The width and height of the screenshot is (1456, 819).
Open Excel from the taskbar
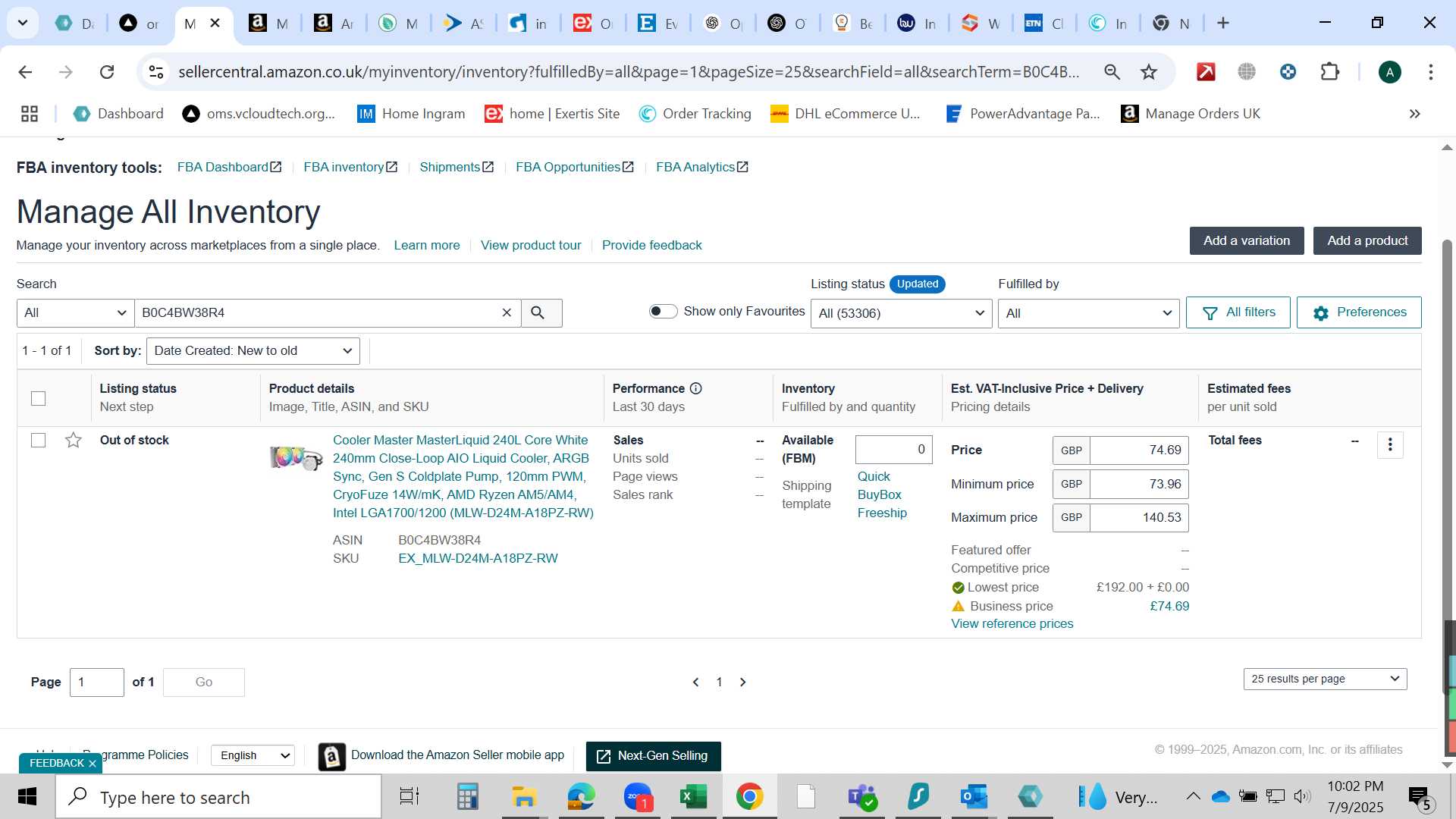click(692, 796)
